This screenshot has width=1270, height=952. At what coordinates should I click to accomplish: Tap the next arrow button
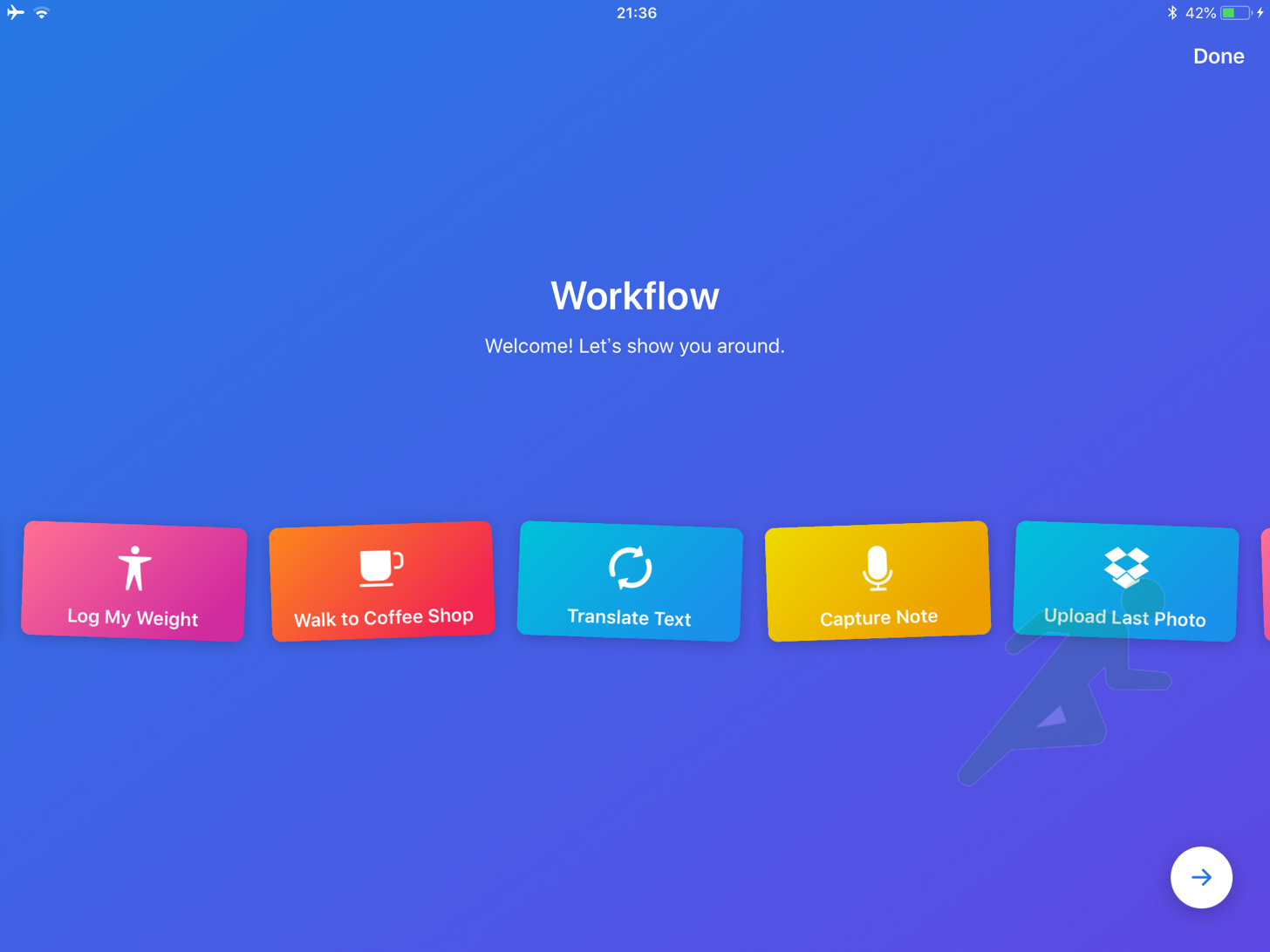click(x=1201, y=877)
